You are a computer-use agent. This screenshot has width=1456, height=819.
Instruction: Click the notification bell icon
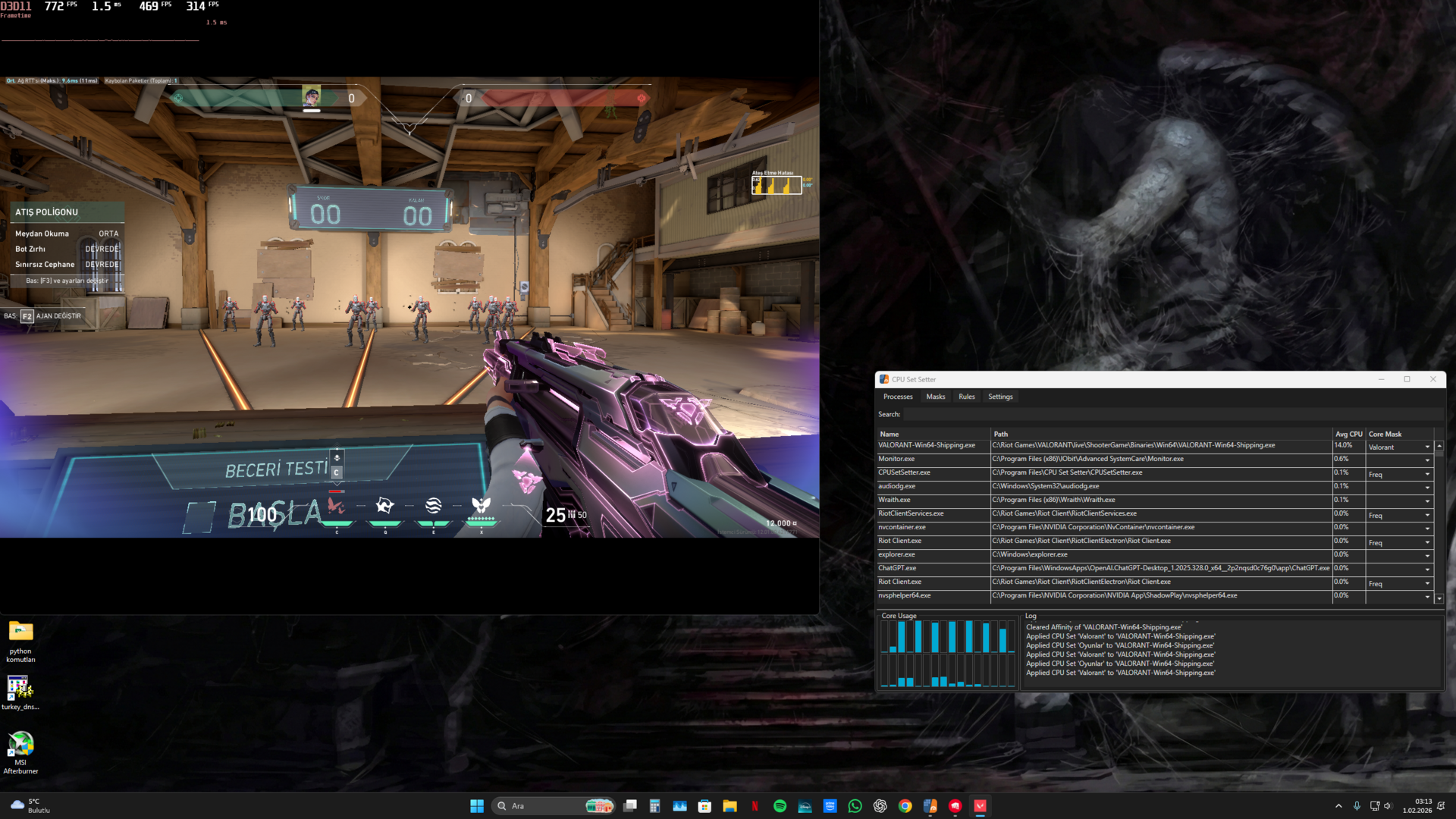(1441, 806)
